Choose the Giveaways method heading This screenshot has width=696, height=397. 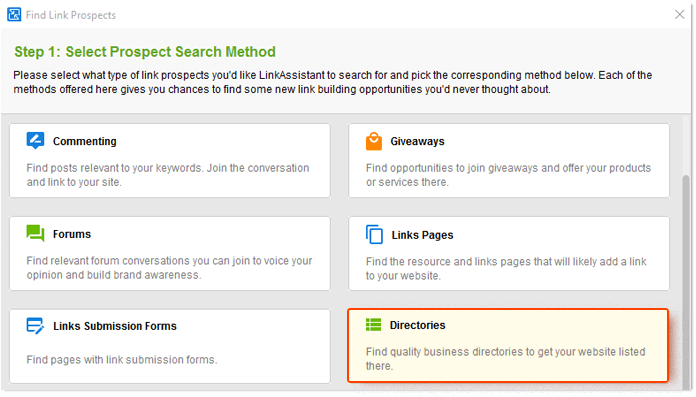[417, 141]
